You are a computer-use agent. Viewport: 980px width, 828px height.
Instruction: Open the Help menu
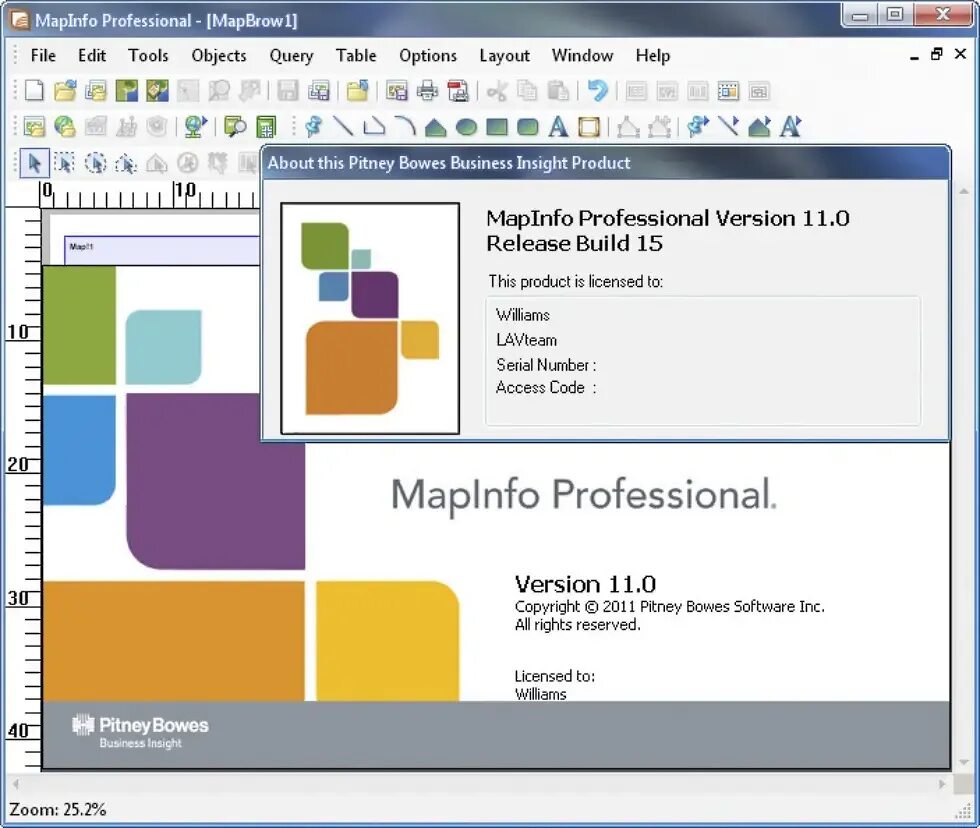pos(653,56)
